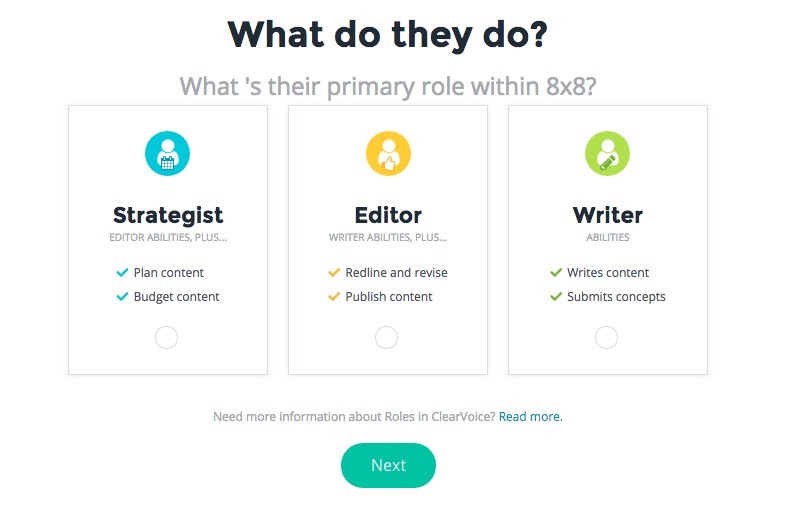Click the checkmark beside Plan content
The image size is (795, 517).
(x=122, y=273)
